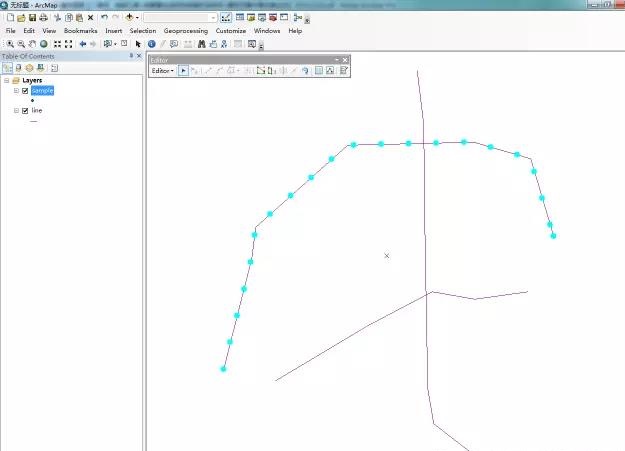Screen dimensions: 625x451
Task: Open the File menu
Action: pyautogui.click(x=11, y=31)
